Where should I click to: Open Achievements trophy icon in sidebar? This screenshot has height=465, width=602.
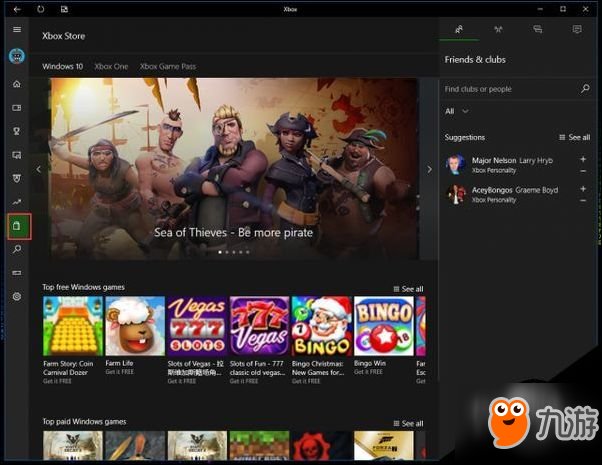[x=17, y=131]
